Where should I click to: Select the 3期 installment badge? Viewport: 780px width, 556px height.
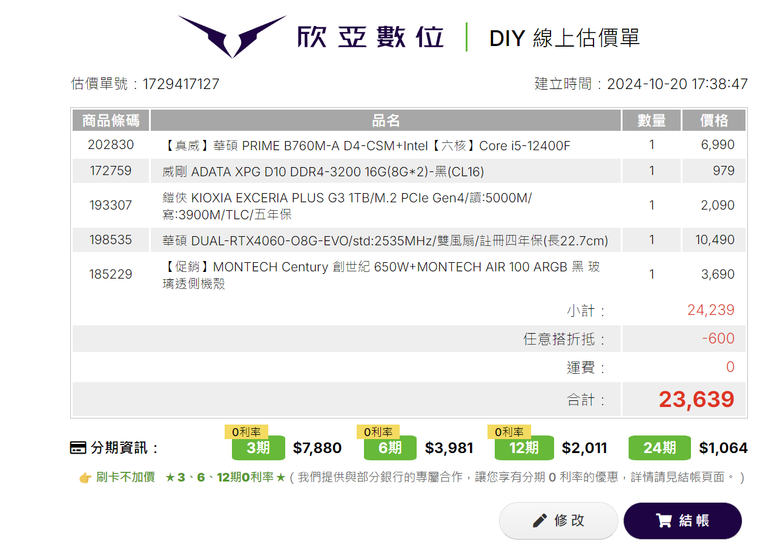point(258,448)
